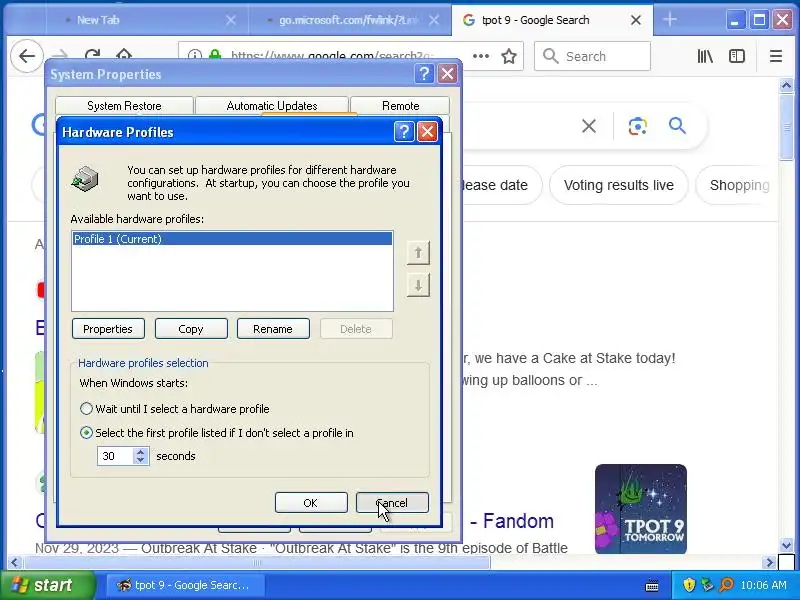The width and height of the screenshot is (800, 600).
Task: Dismiss dialog with the Cancel button
Action: pos(392,503)
